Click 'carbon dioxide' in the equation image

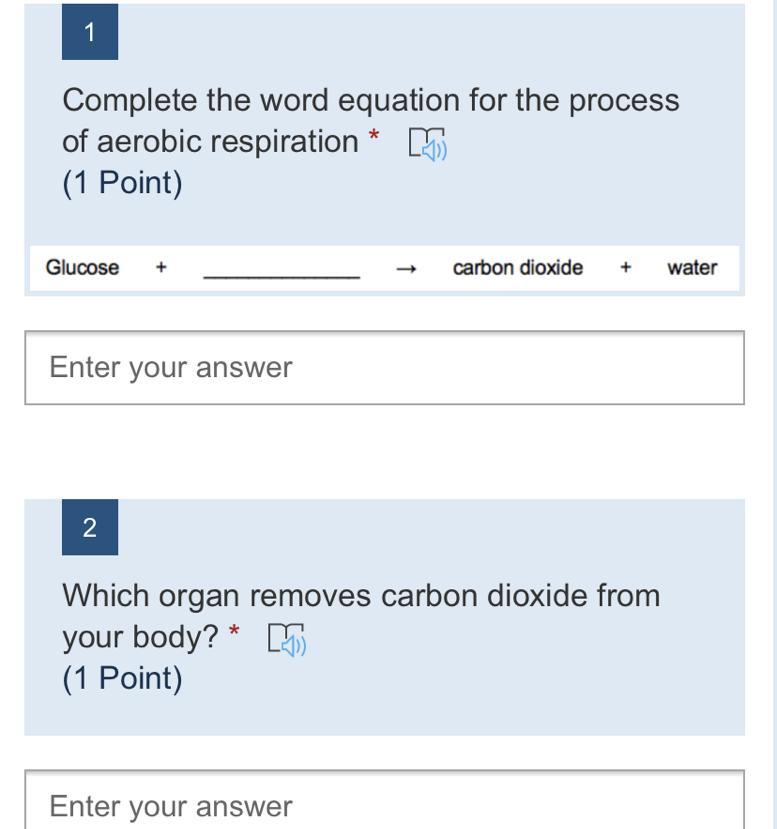517,268
